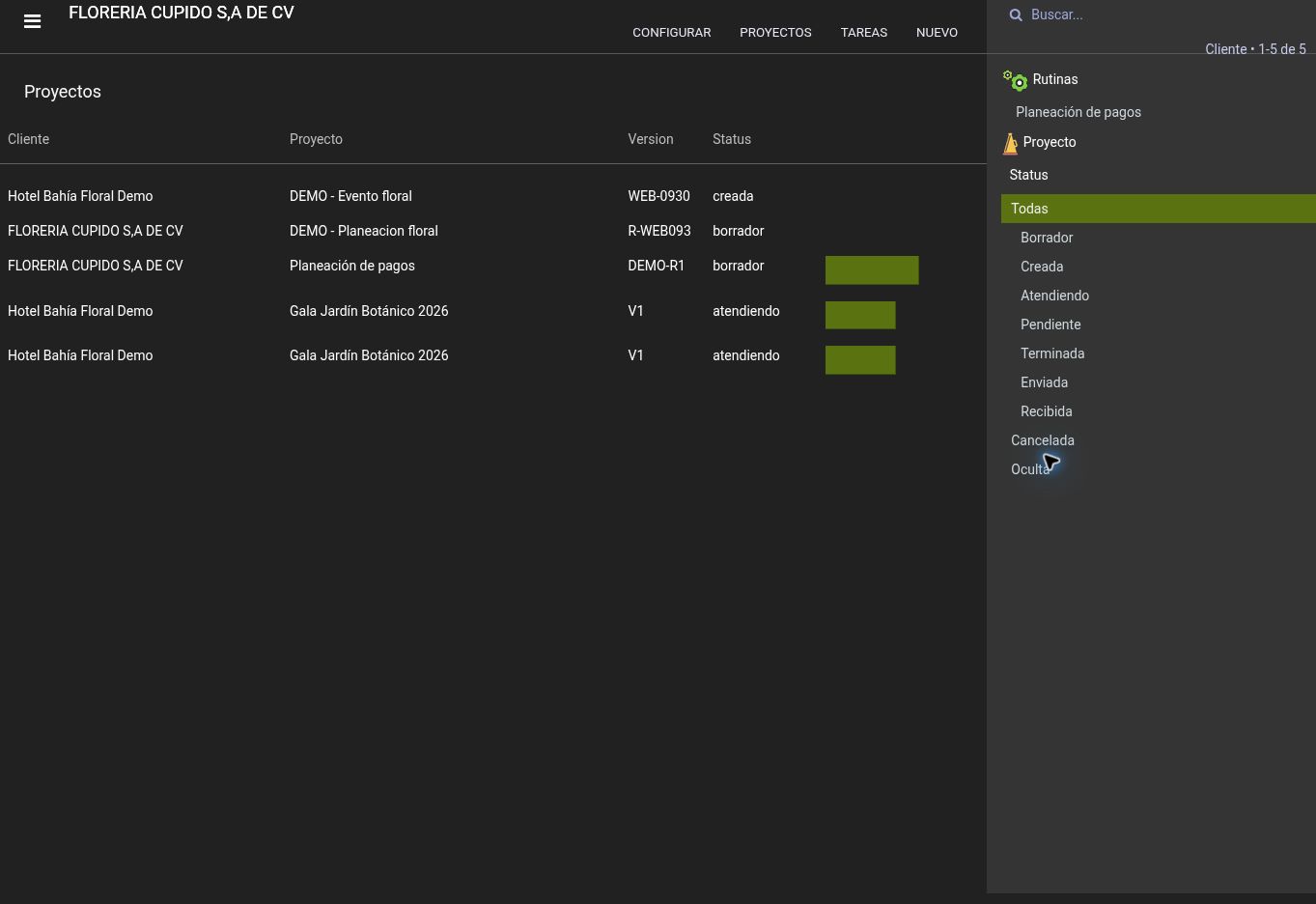The width and height of the screenshot is (1316, 904).
Task: Open the DEMO - Planeacion floral project
Action: point(364,231)
